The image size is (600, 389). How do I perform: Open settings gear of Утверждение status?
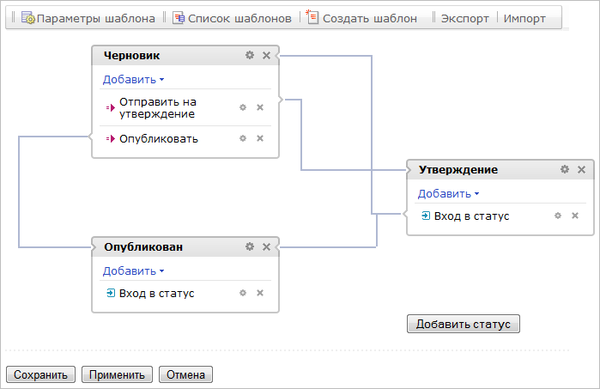(564, 169)
